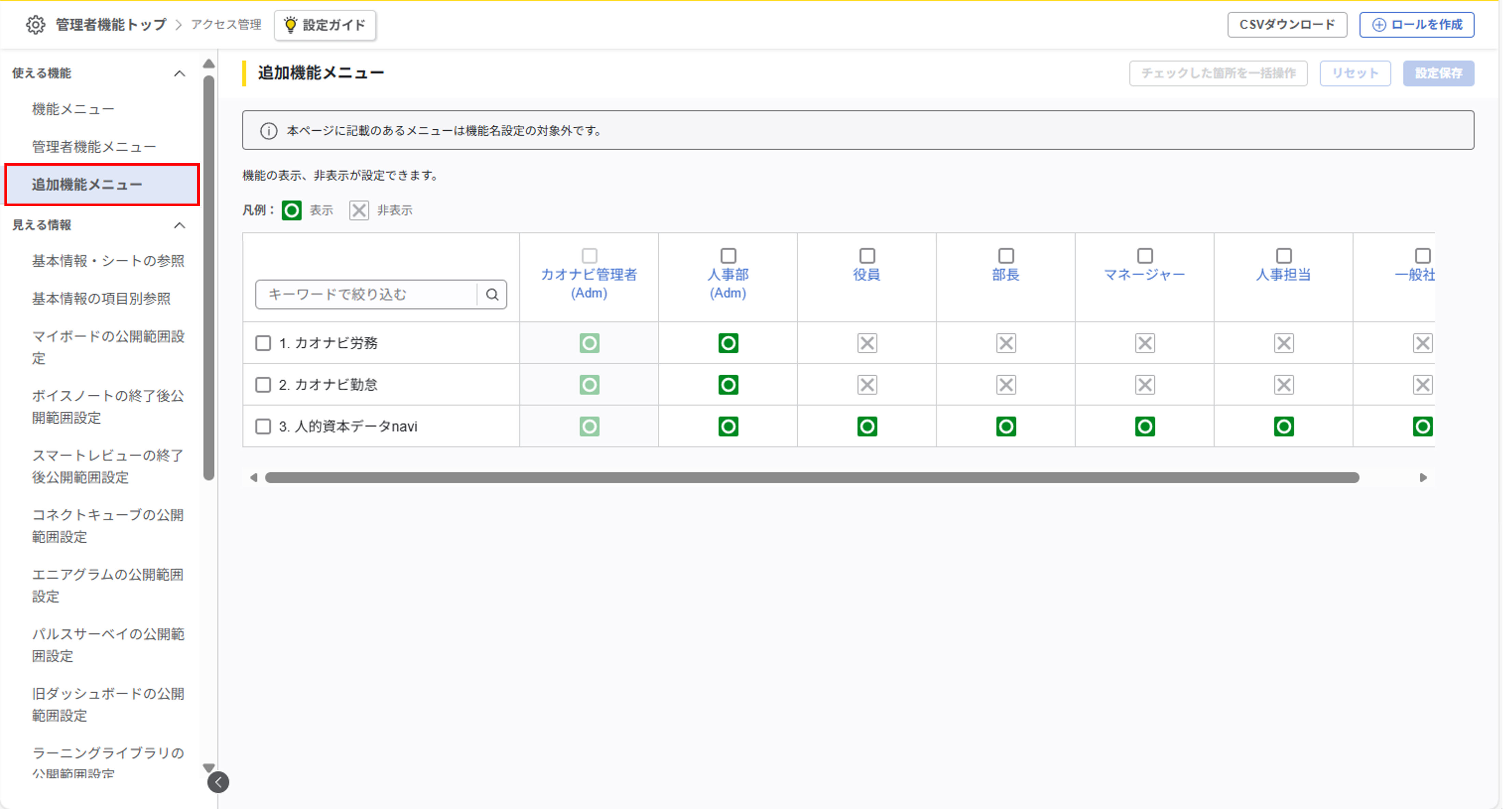This screenshot has height=809, width=1512.
Task: Click the sidebar collapse arrow circle button
Action: (218, 782)
